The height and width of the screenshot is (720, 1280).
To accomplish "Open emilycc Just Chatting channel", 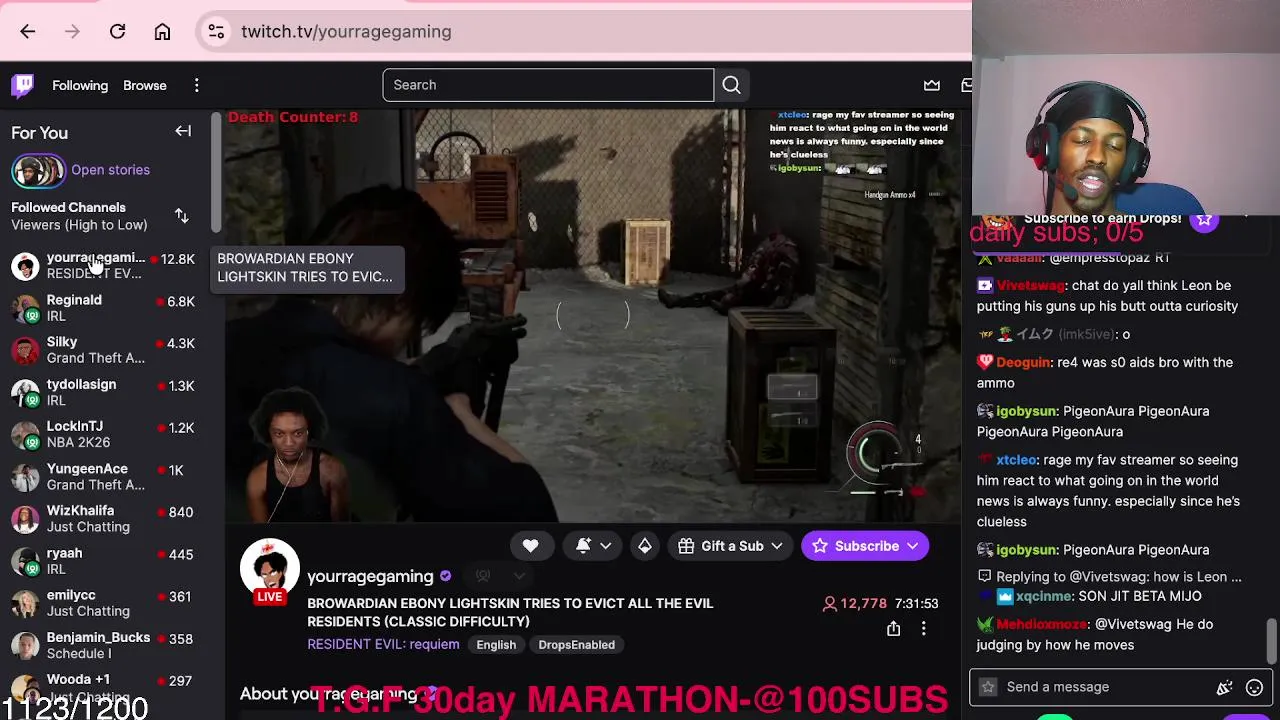I will click(105, 603).
